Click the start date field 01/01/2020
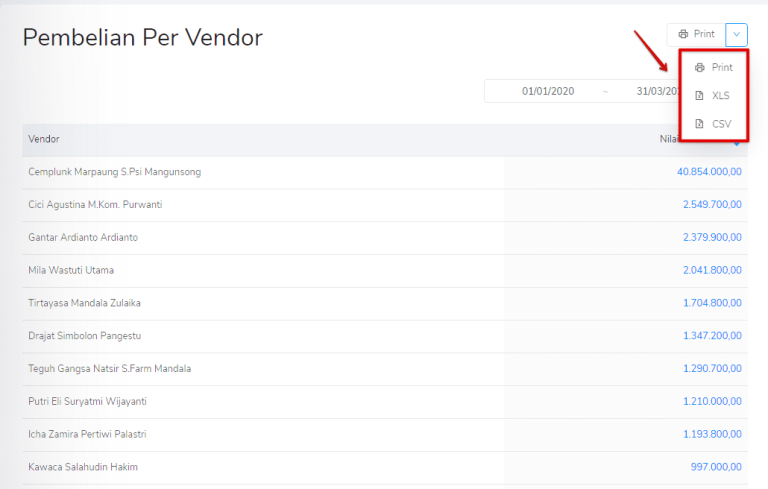 click(548, 91)
